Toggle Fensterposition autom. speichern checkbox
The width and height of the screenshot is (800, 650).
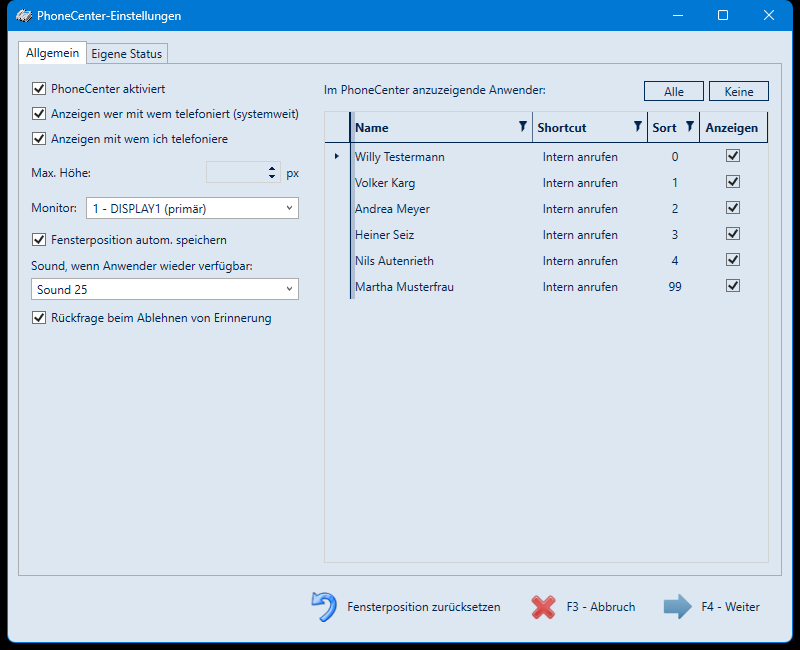pos(39,239)
